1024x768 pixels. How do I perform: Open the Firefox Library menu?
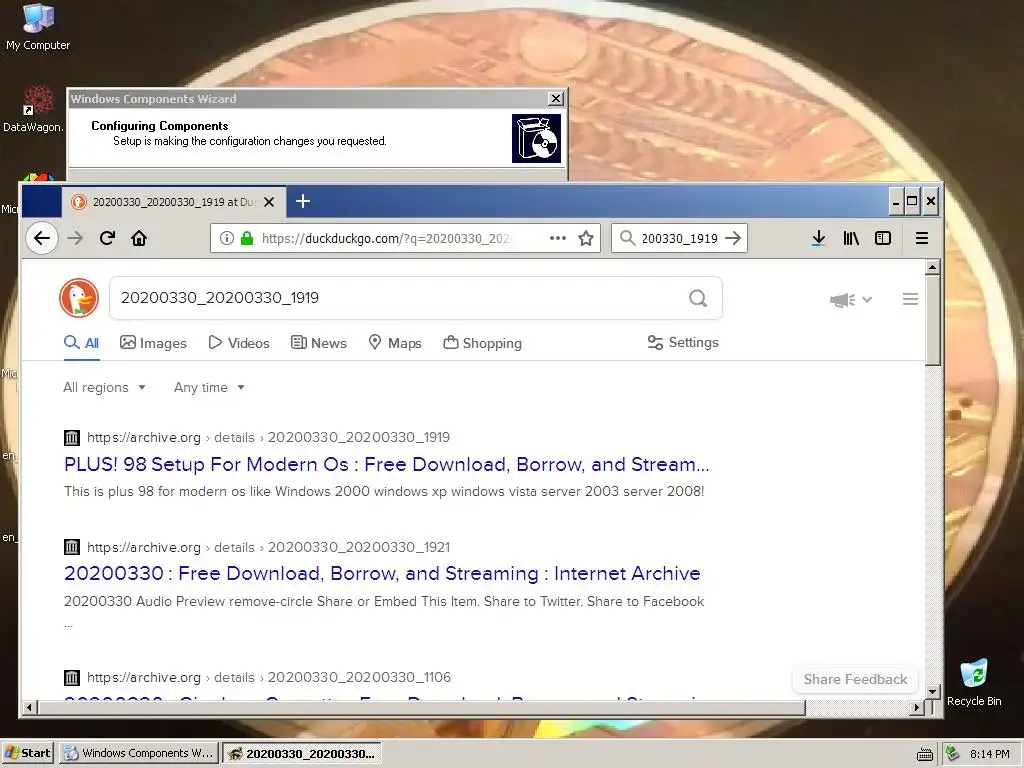pyautogui.click(x=851, y=238)
